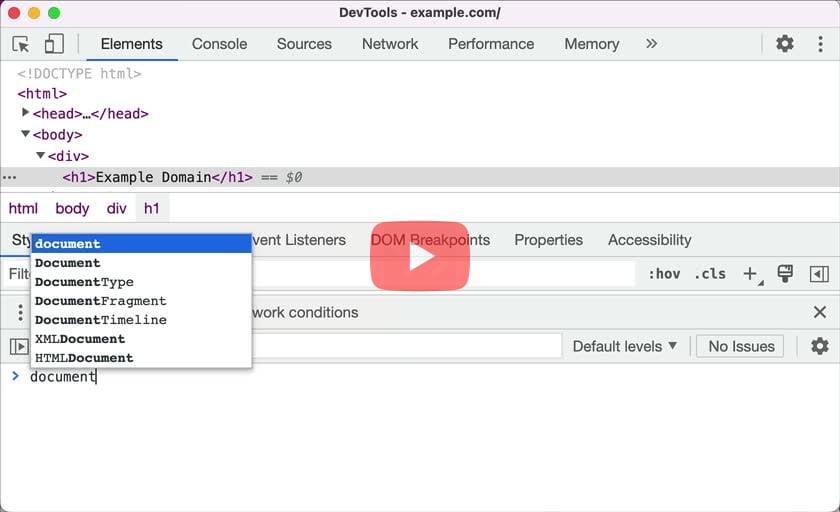Select html in the breadcrumb bar
The width and height of the screenshot is (840, 512).
click(x=23, y=208)
